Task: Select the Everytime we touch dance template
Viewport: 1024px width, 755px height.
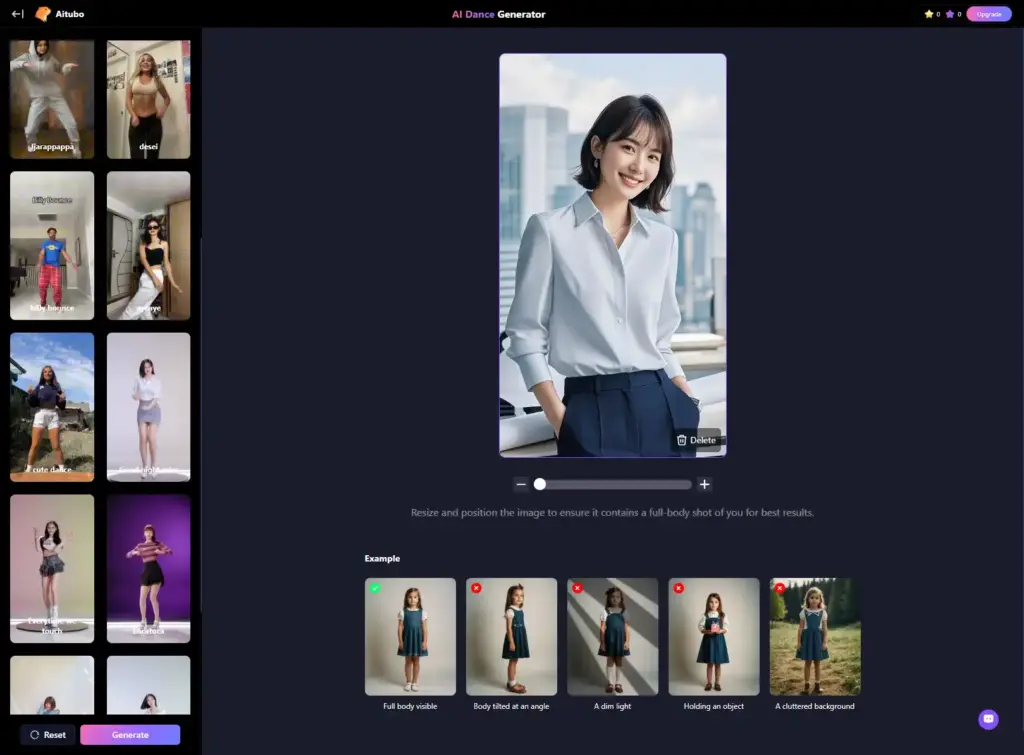Action: click(x=52, y=568)
